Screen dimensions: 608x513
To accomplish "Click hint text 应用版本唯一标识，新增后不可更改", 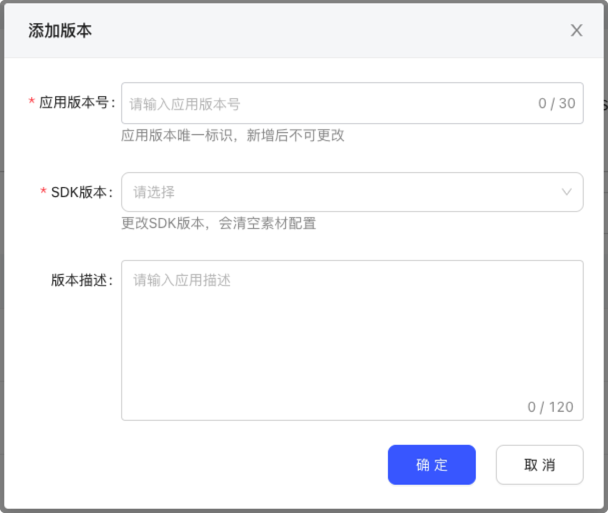I will pyautogui.click(x=233, y=135).
